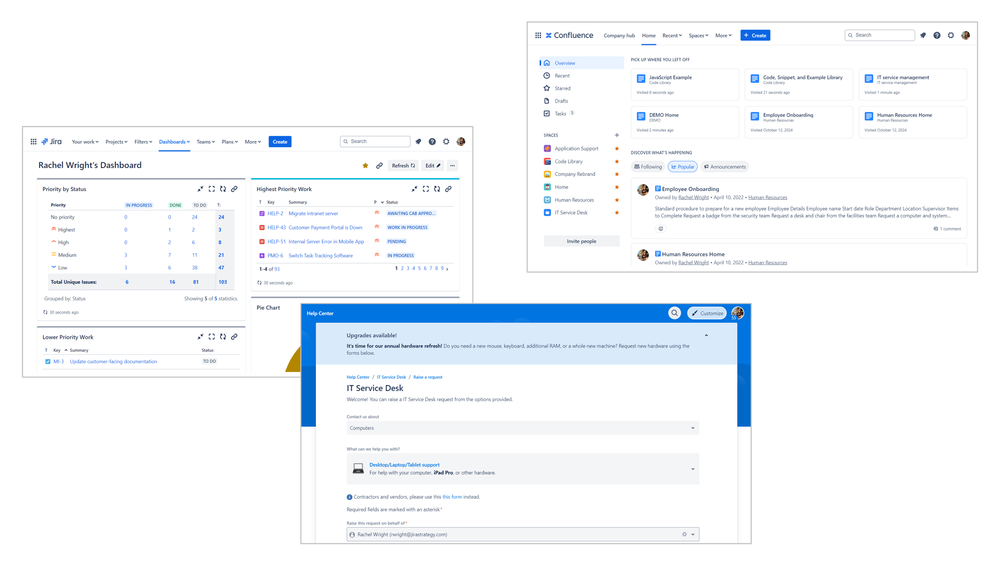Click Edit on the Jira dashboard
This screenshot has height=562, width=999.
(433, 166)
